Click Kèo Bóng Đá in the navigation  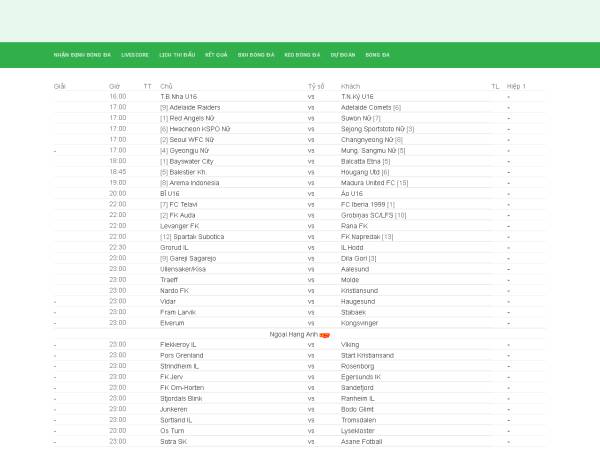302,55
